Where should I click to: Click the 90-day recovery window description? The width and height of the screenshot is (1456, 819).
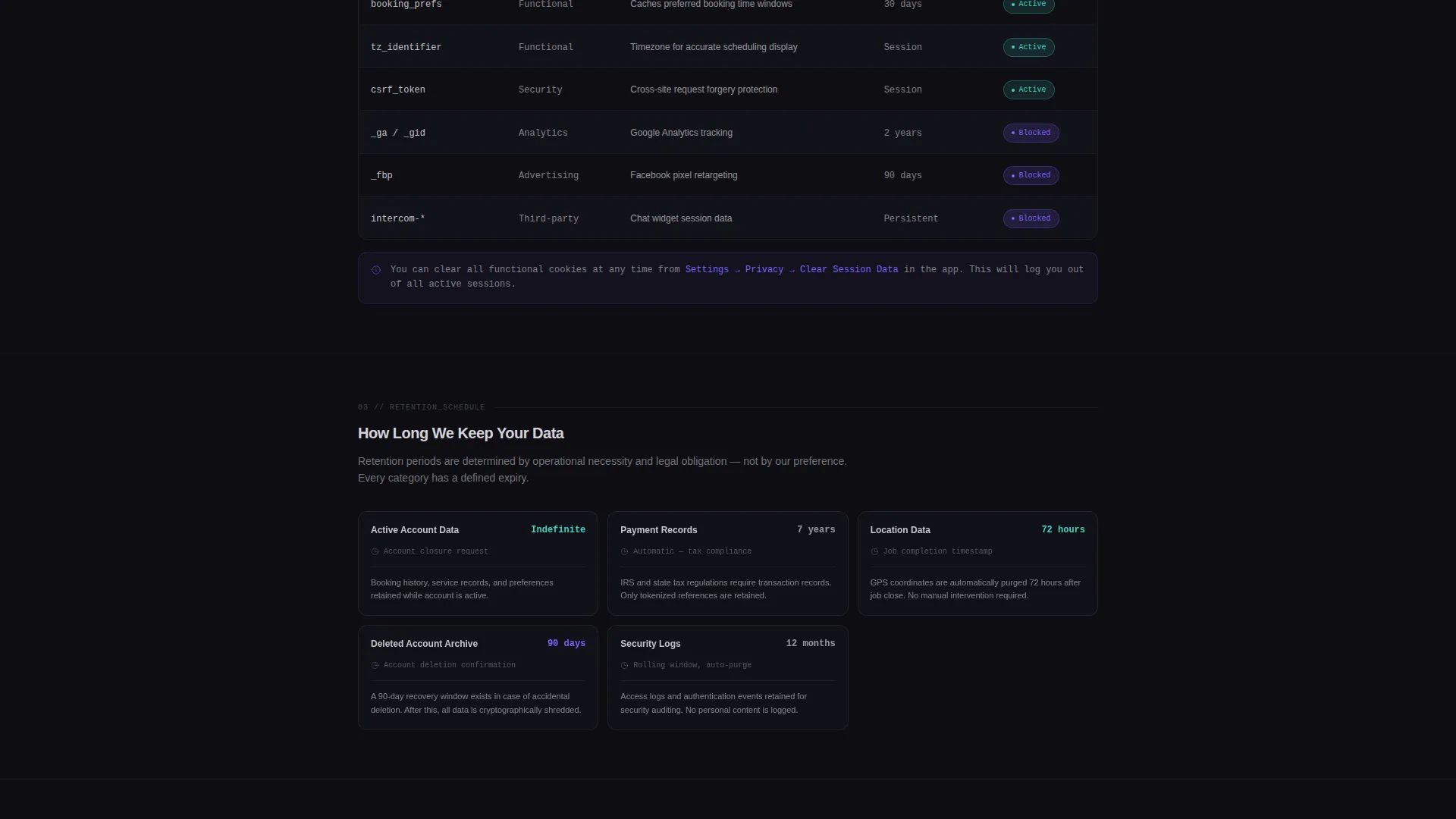point(475,703)
